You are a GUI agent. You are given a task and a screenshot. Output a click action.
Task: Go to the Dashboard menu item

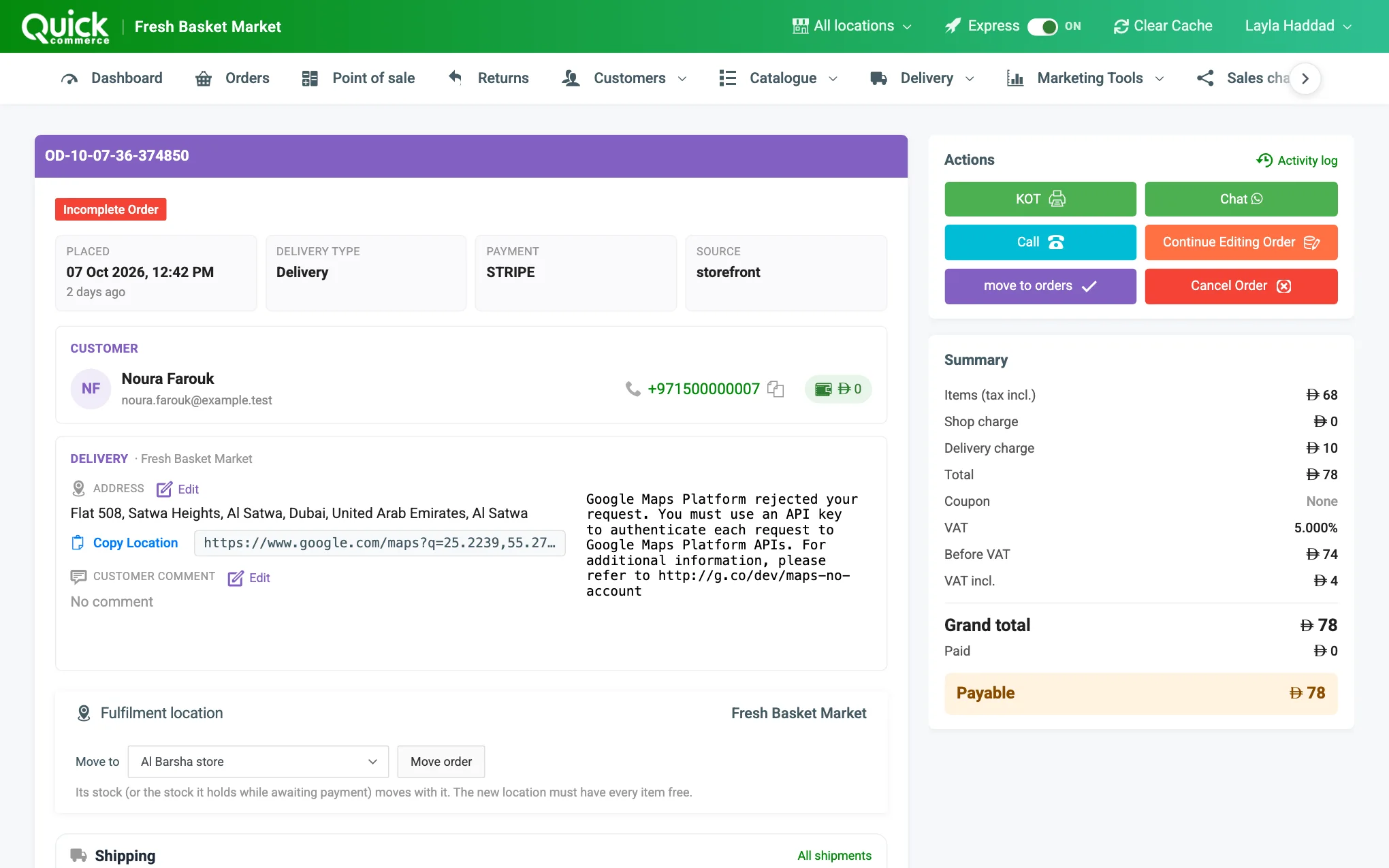pos(112,78)
